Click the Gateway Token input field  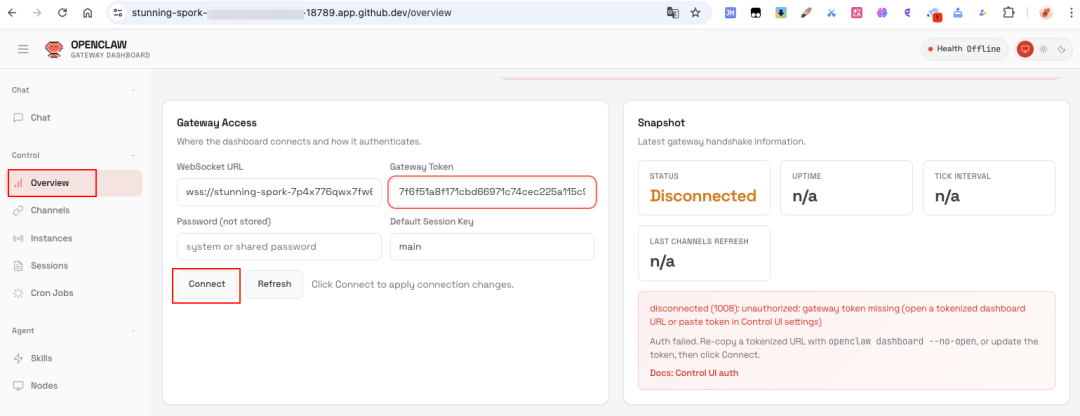pyautogui.click(x=492, y=191)
